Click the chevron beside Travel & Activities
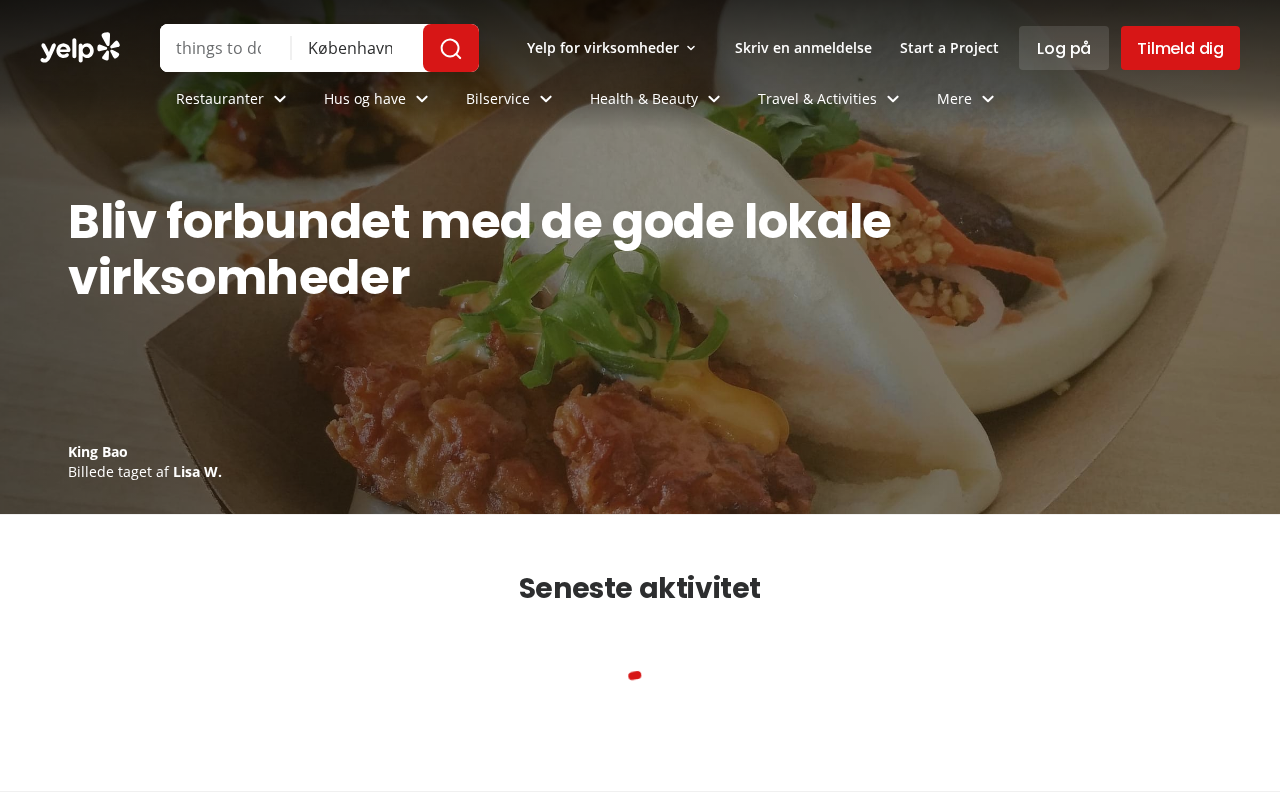 click(893, 99)
